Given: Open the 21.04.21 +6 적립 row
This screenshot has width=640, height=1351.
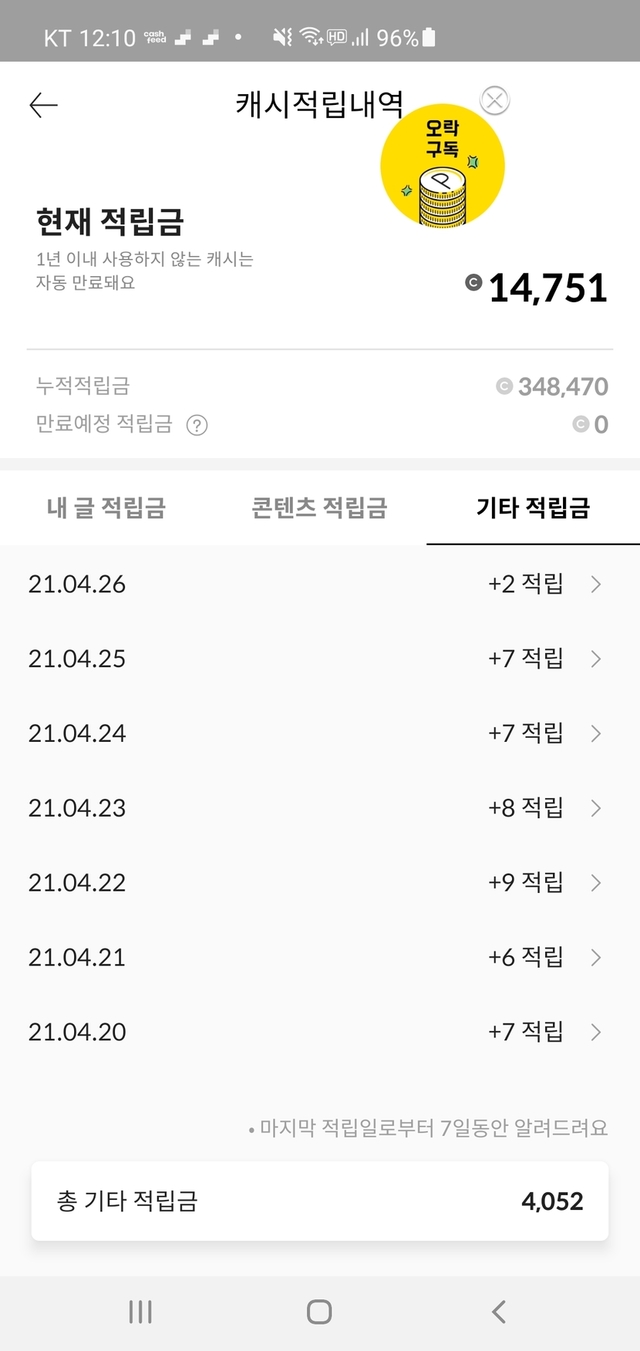Looking at the screenshot, I should pyautogui.click(x=320, y=958).
